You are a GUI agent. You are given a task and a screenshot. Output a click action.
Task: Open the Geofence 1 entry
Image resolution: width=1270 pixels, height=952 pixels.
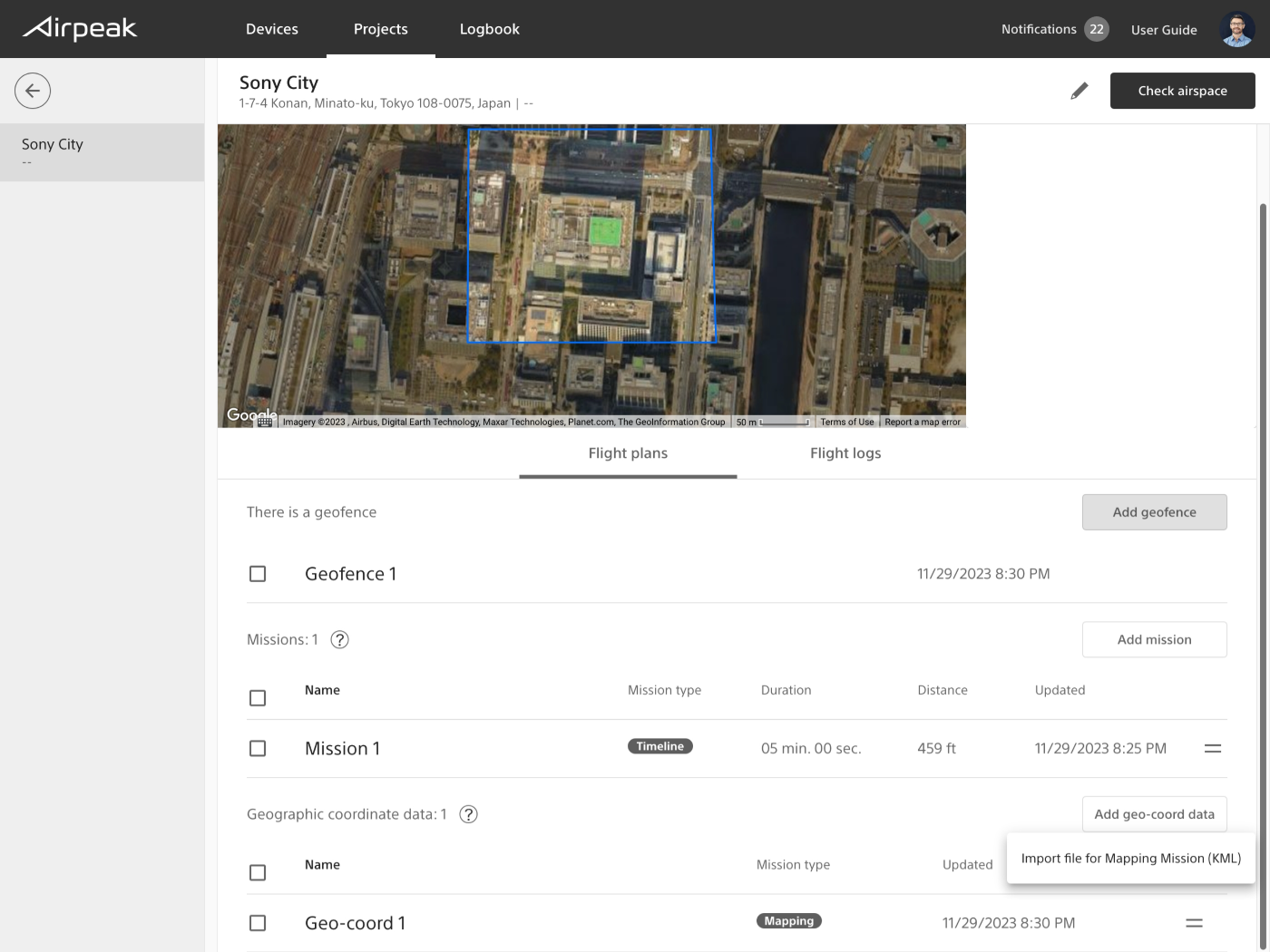[351, 574]
